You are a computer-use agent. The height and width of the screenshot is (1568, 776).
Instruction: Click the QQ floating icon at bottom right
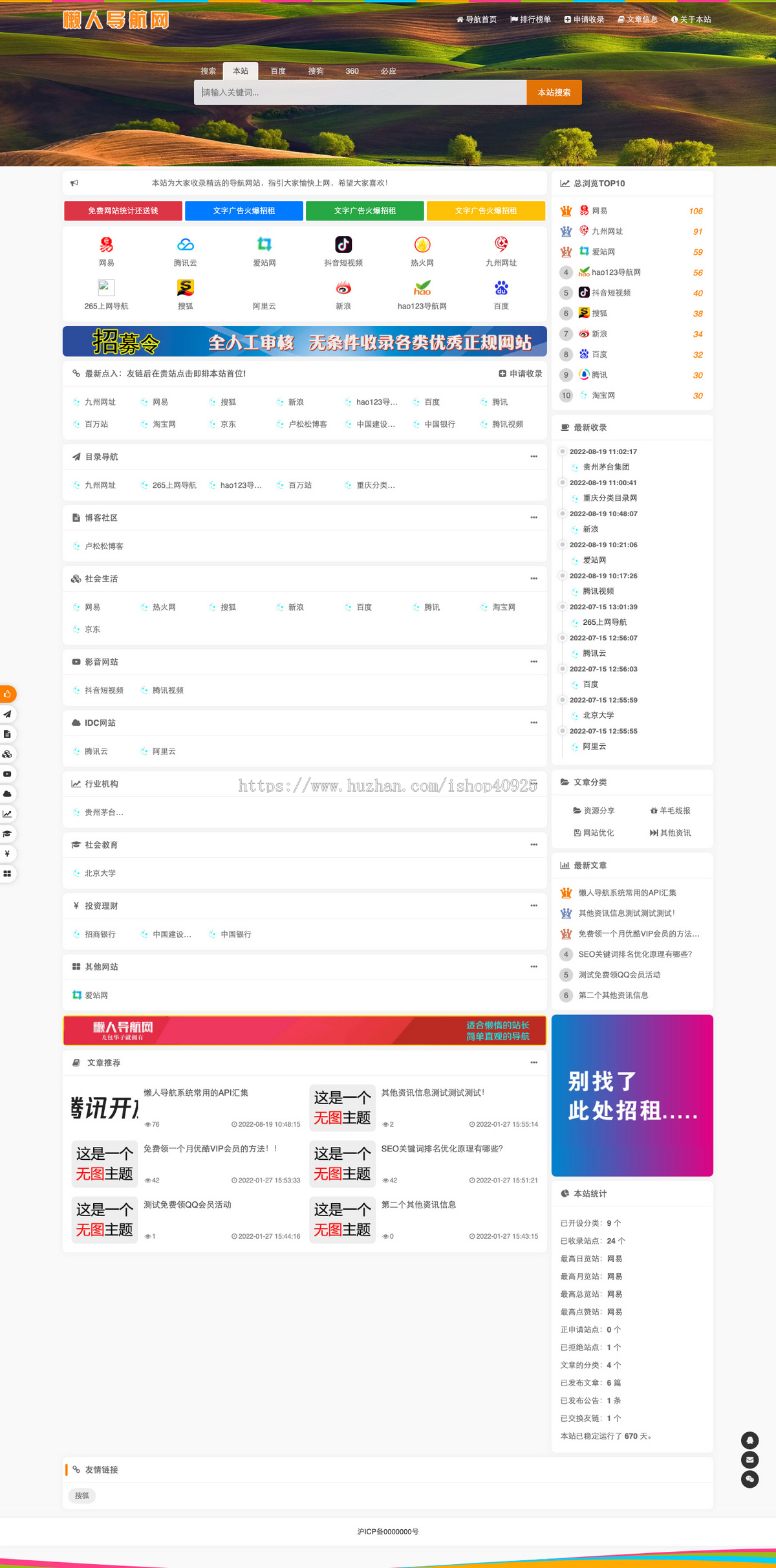[749, 1440]
